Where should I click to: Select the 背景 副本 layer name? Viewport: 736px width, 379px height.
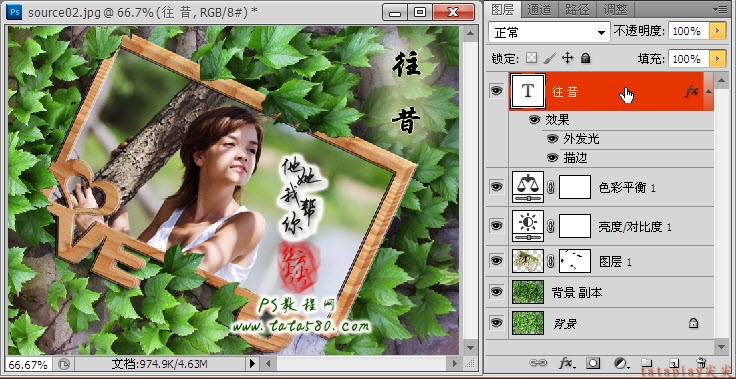577,293
